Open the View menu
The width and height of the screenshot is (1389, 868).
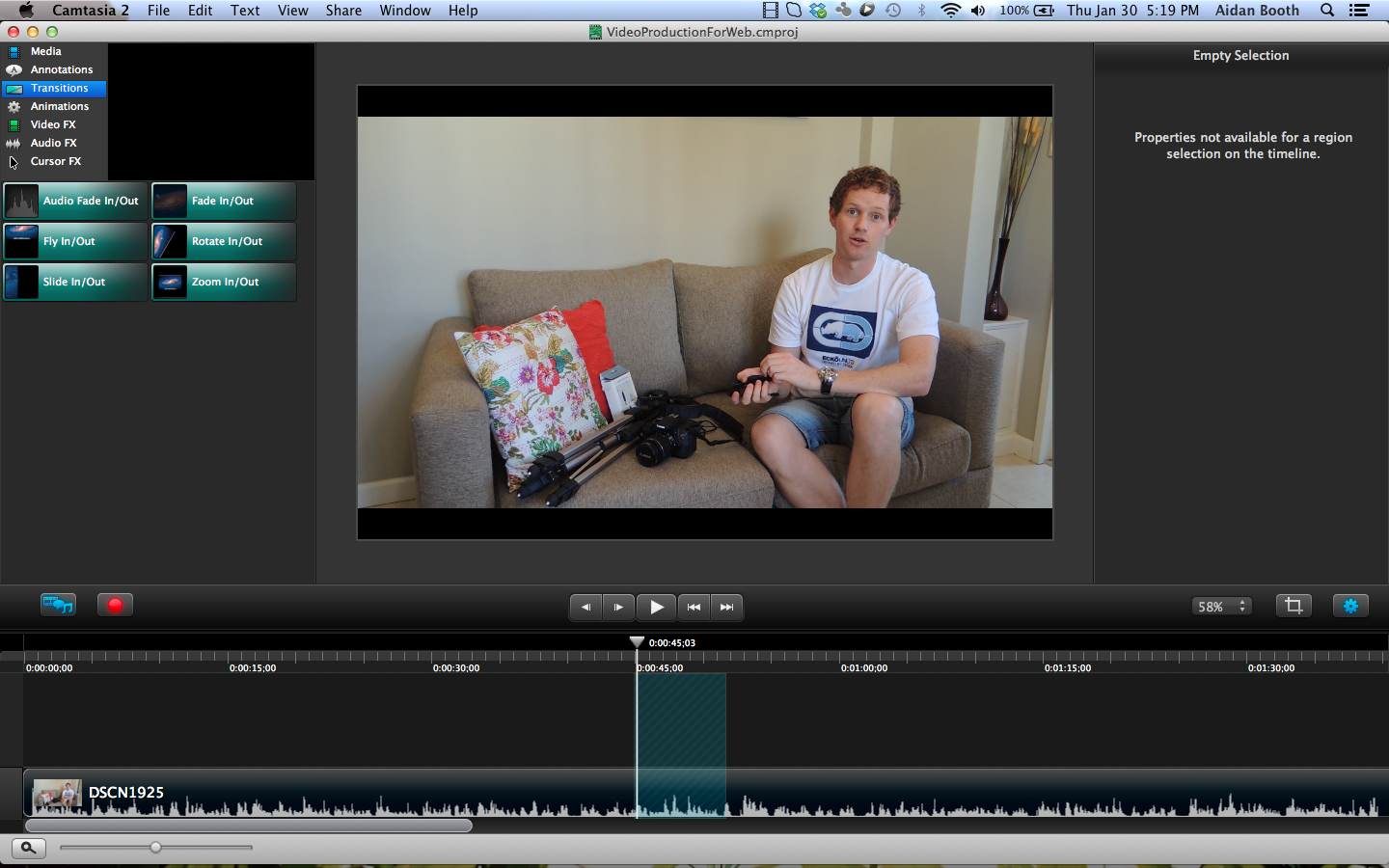293,11
